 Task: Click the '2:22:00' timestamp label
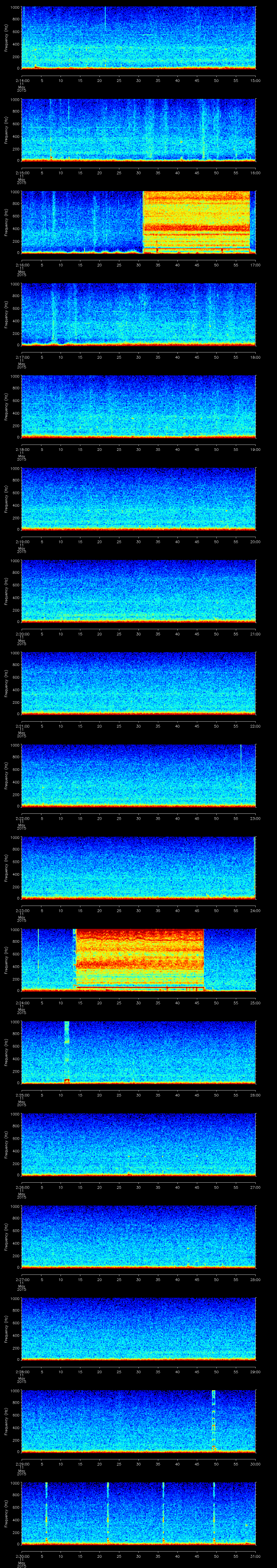click(22, 818)
